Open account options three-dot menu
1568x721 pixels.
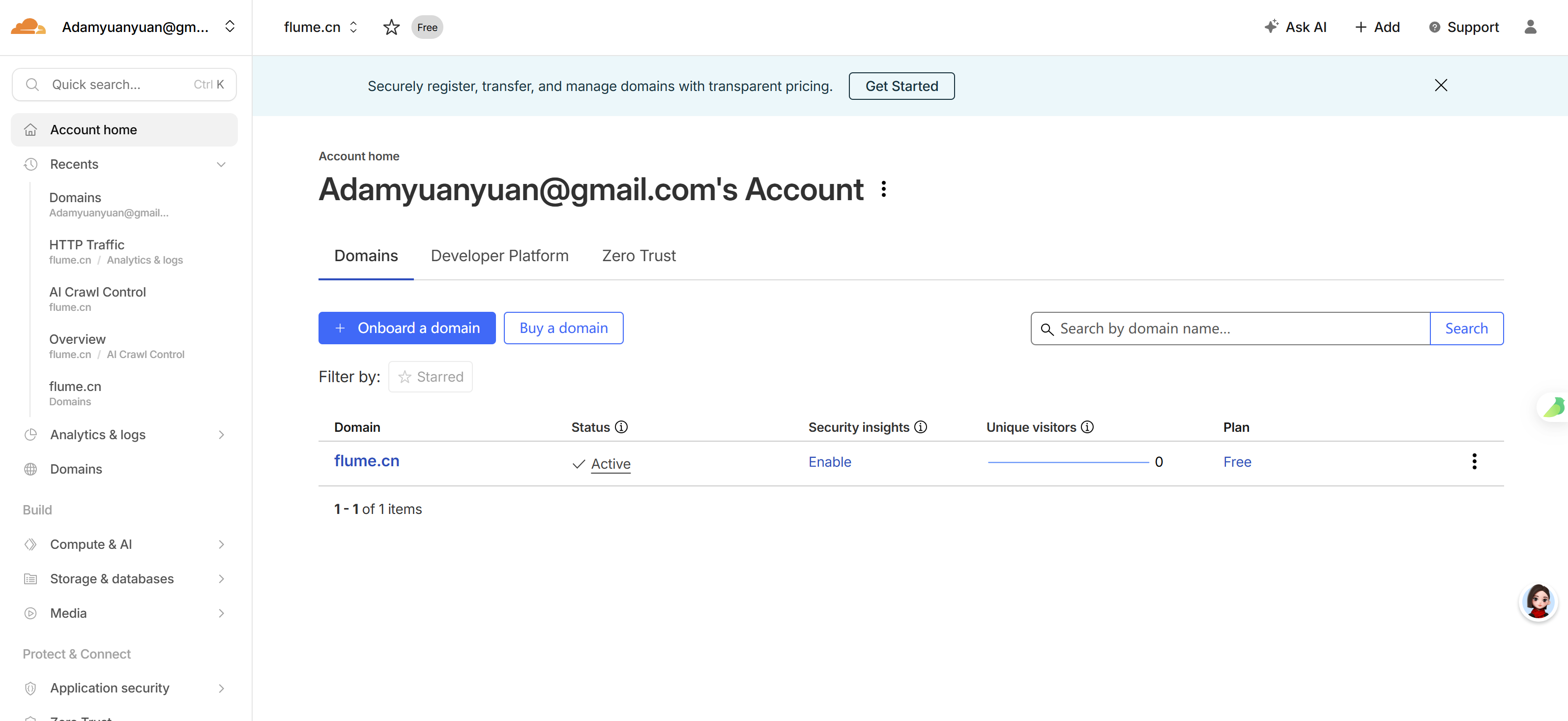(x=883, y=189)
